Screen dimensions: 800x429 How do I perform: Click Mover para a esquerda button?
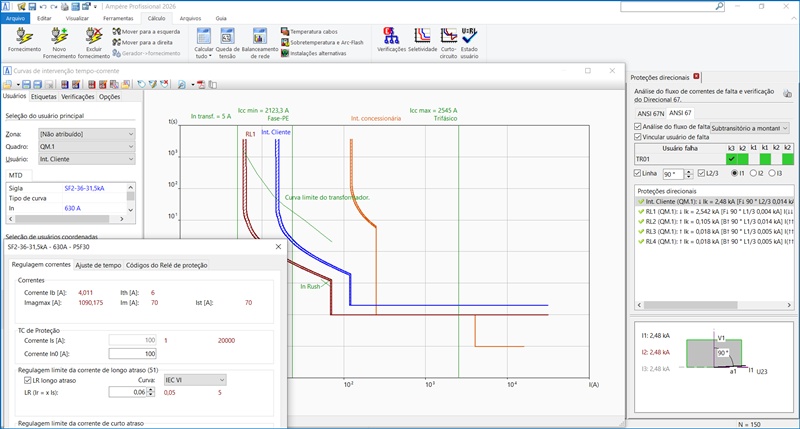click(146, 32)
